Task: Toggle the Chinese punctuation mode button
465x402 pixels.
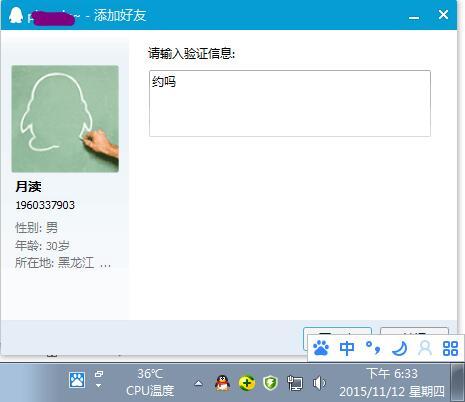Action: tap(373, 348)
